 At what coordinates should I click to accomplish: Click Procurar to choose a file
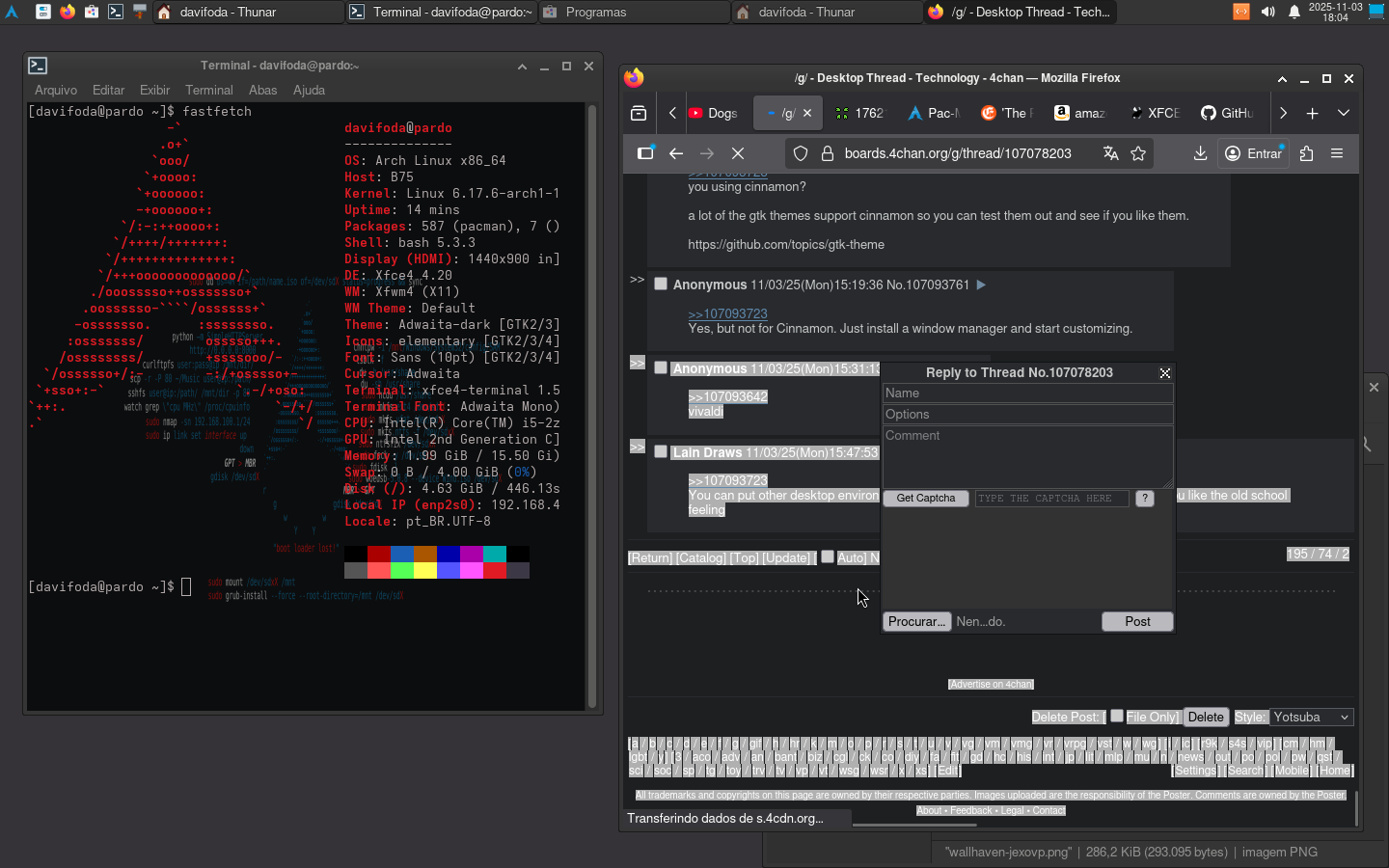click(x=917, y=622)
